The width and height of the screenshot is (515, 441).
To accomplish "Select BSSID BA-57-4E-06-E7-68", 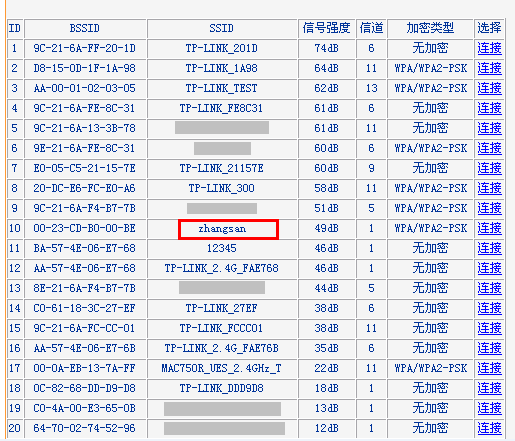I will point(85,248).
